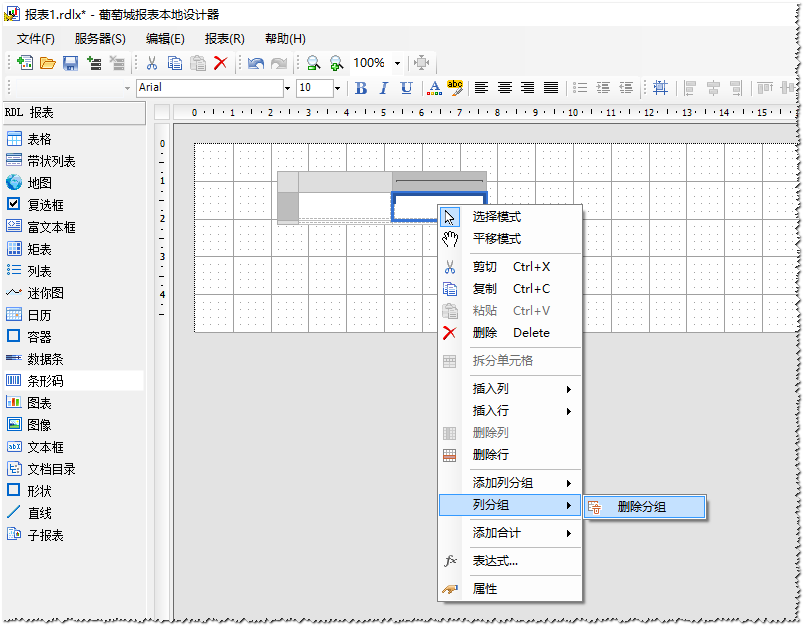810x632 pixels.
Task: Toggle italic formatting
Action: (384, 88)
